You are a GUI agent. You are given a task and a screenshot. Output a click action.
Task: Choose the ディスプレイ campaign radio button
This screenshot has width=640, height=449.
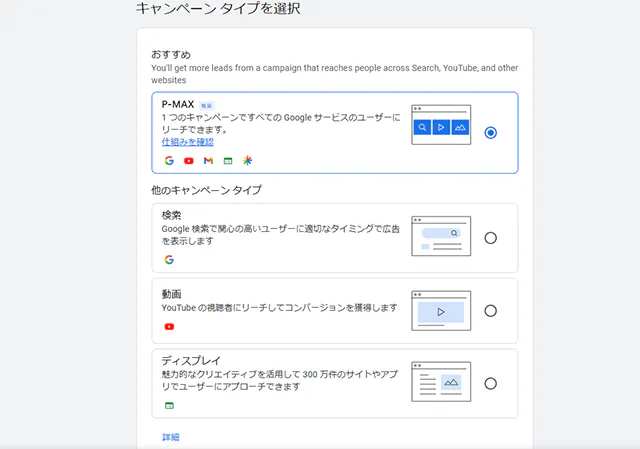click(490, 384)
